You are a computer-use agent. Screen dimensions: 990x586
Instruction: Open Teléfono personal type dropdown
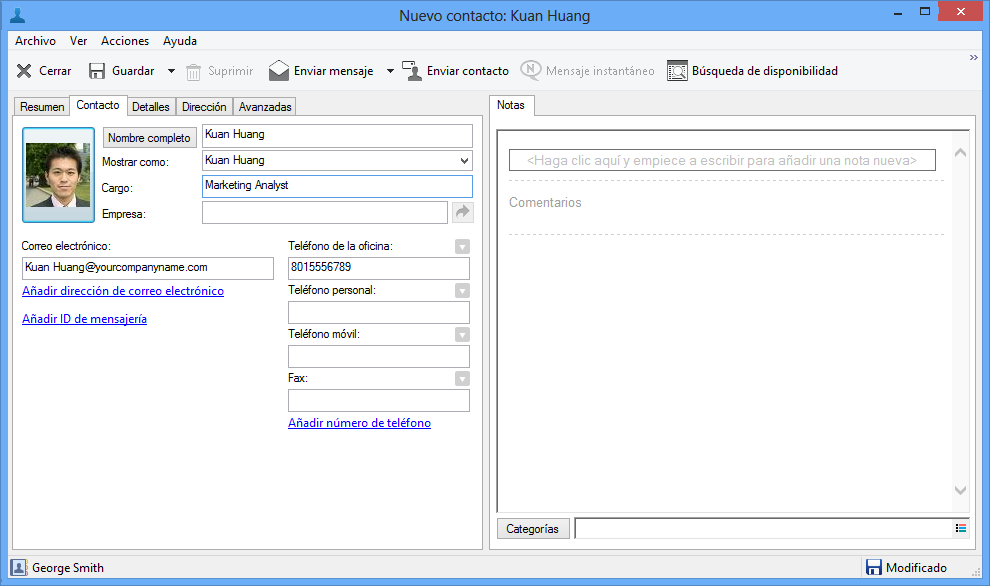[x=462, y=291]
